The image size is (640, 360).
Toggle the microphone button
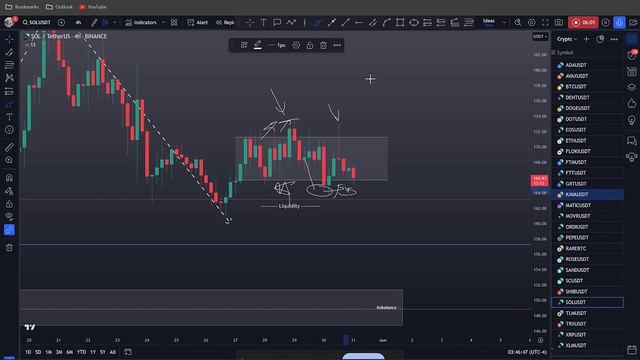point(619,22)
